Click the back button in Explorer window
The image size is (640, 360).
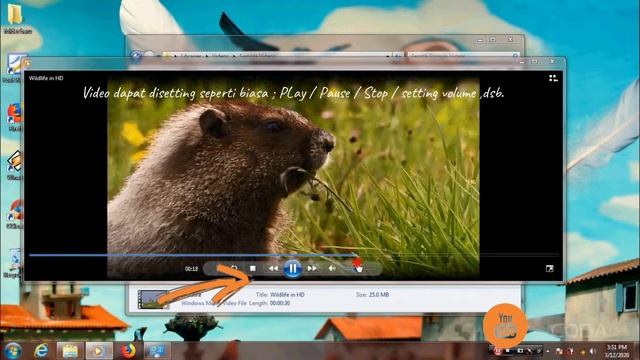tap(136, 55)
